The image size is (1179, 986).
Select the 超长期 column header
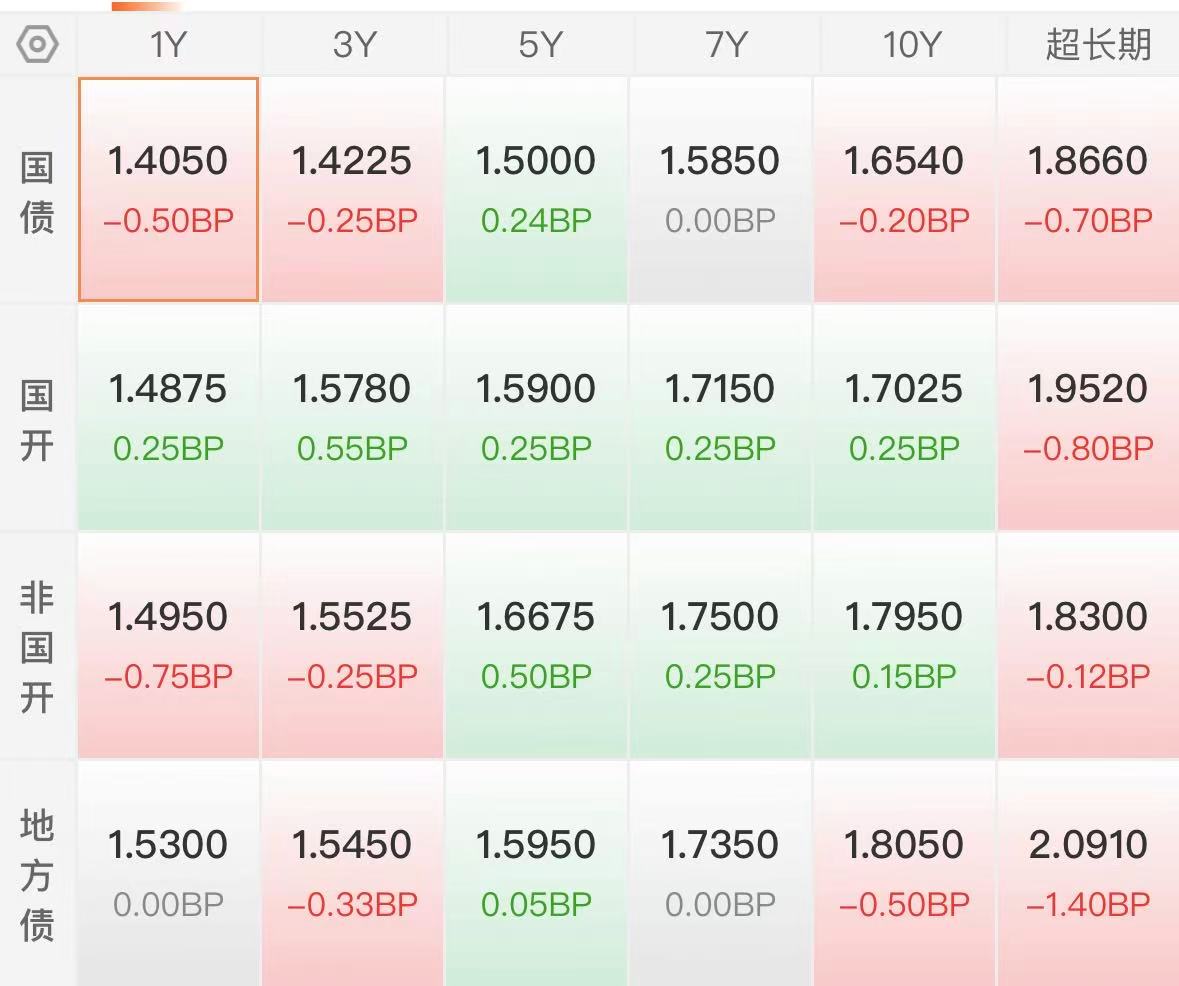[x=1098, y=44]
